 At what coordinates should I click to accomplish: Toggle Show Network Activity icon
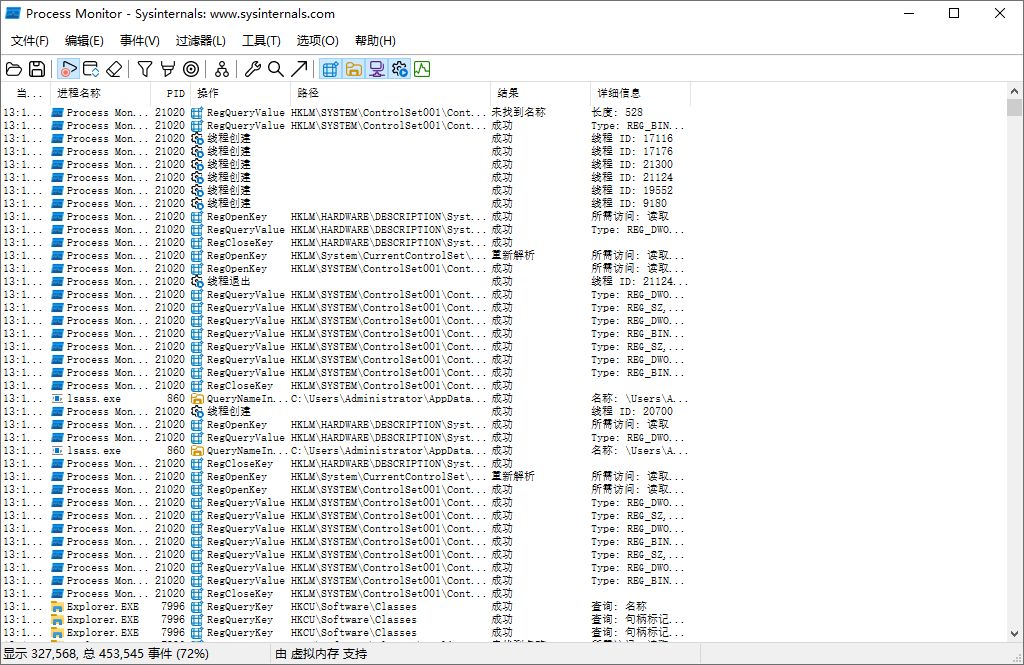click(376, 69)
